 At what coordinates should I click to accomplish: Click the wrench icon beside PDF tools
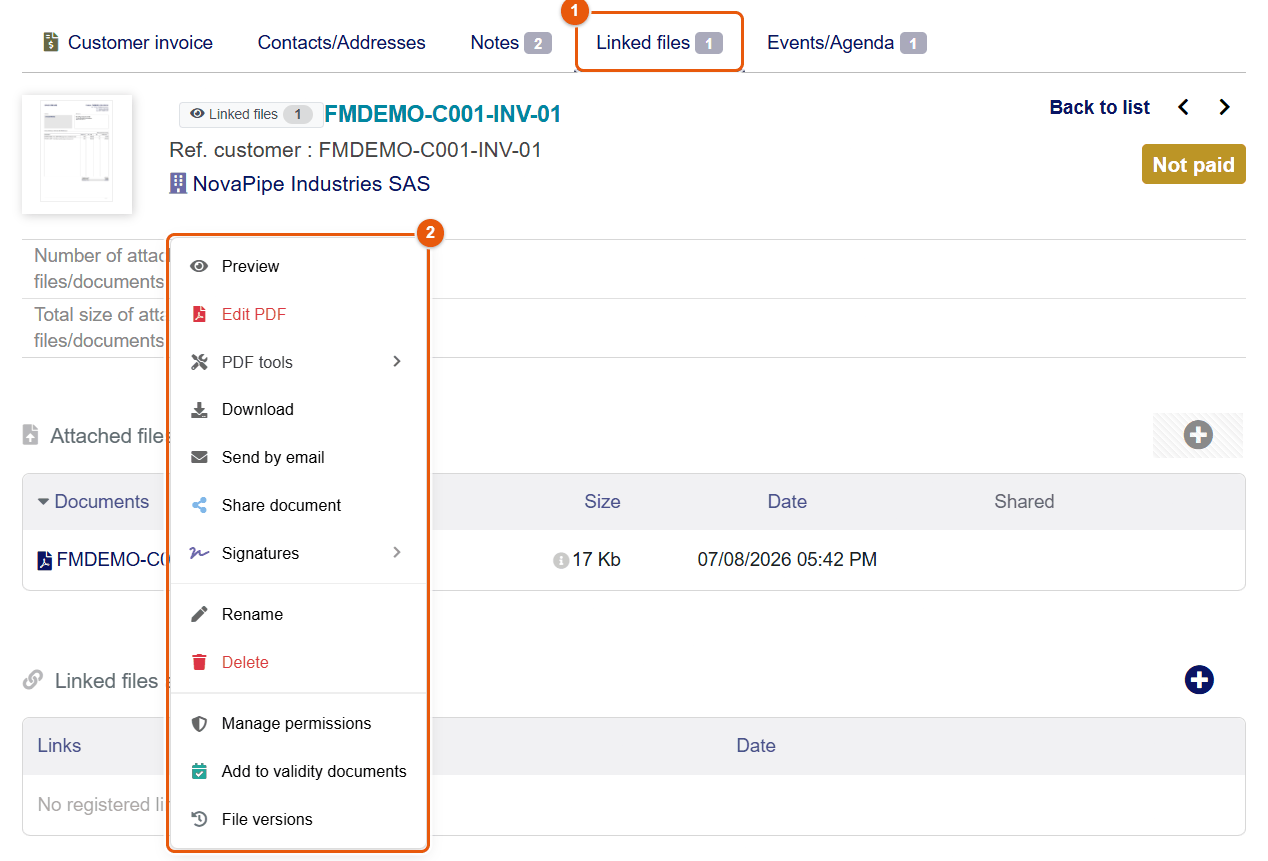point(199,362)
